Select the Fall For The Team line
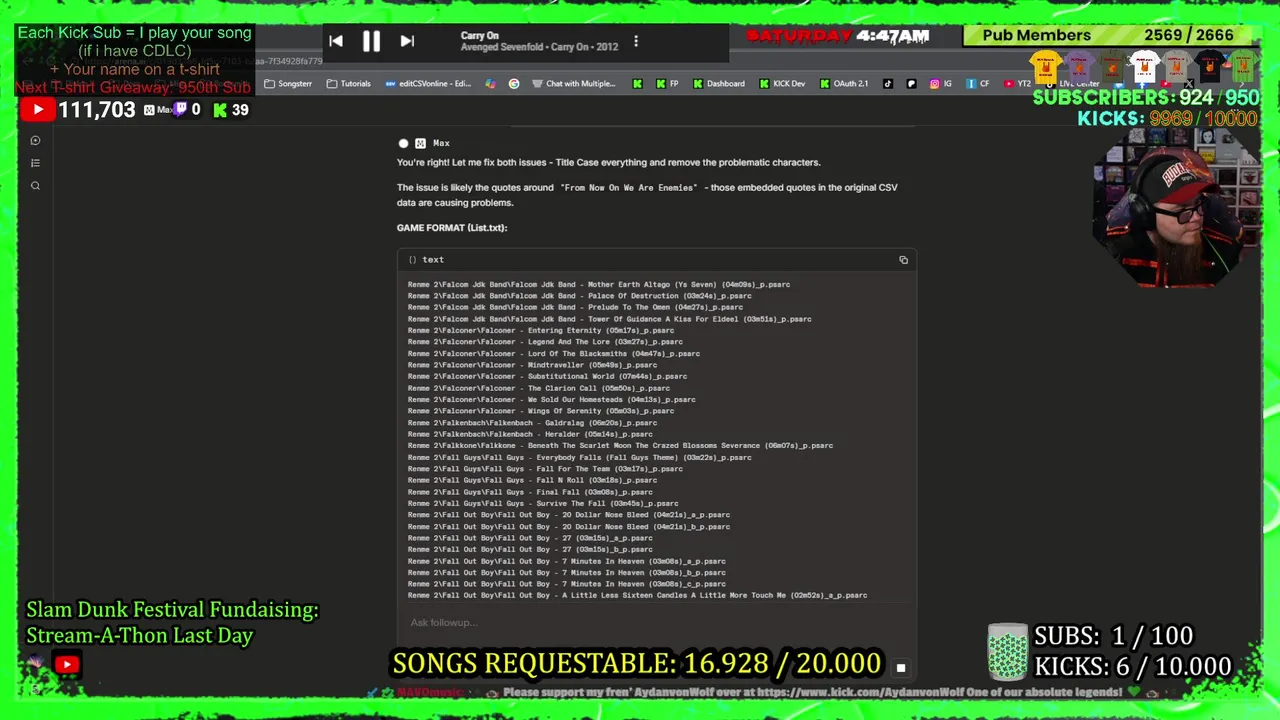This screenshot has height=720, width=1280. [545, 468]
